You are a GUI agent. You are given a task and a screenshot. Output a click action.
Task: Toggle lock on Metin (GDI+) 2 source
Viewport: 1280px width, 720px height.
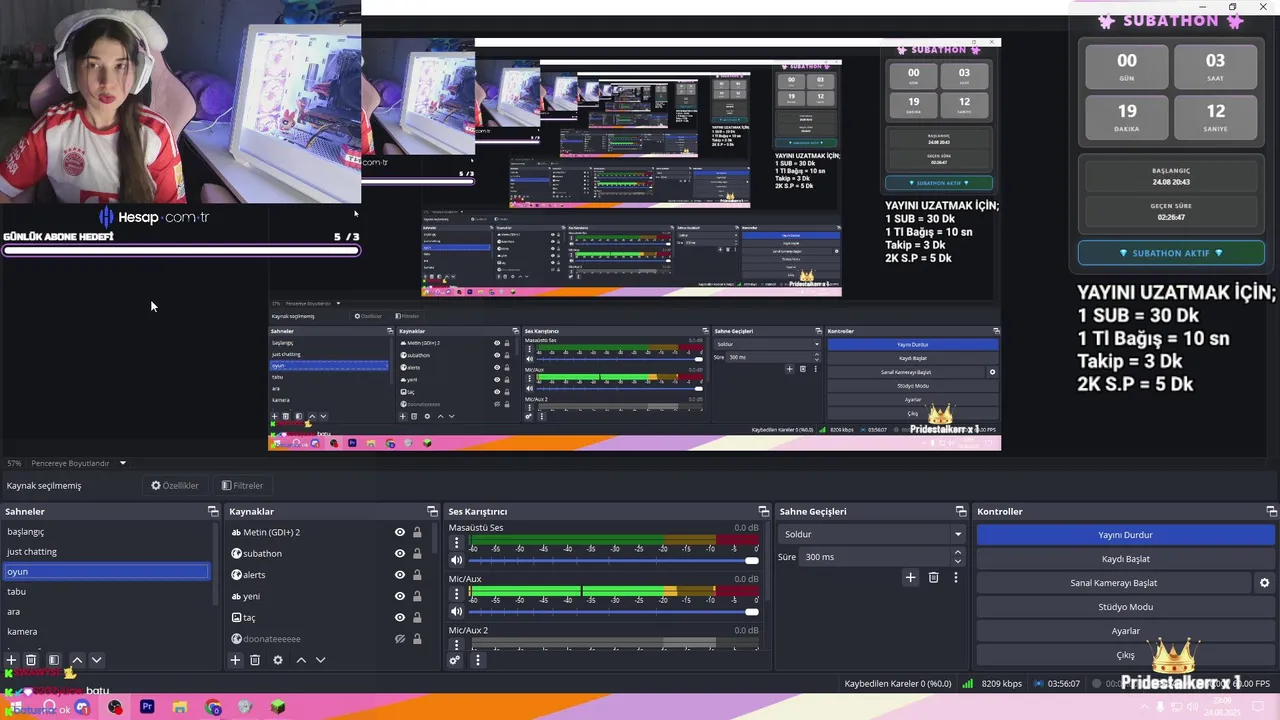417,532
